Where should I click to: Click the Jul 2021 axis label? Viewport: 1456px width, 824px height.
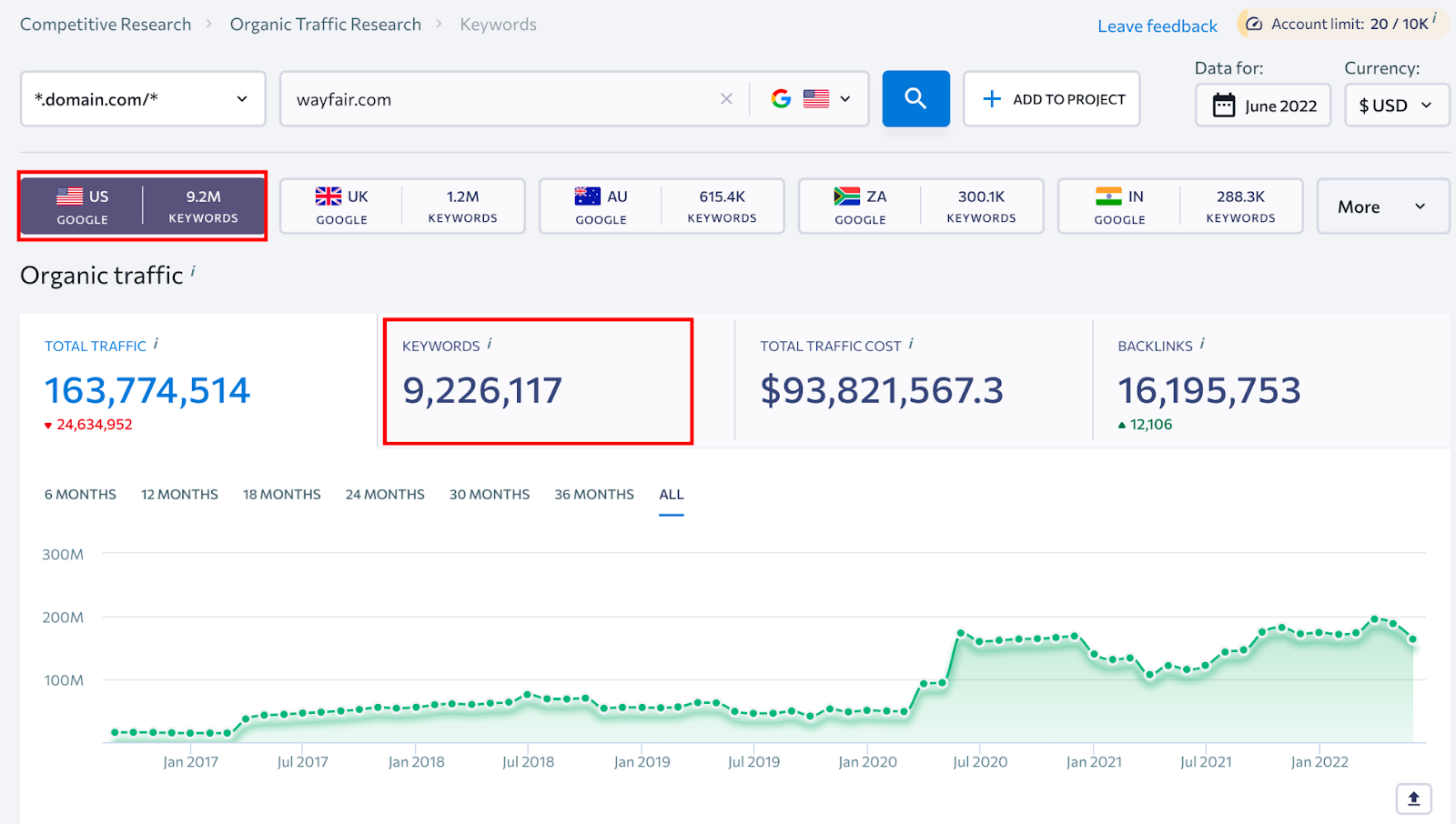coord(1206,762)
